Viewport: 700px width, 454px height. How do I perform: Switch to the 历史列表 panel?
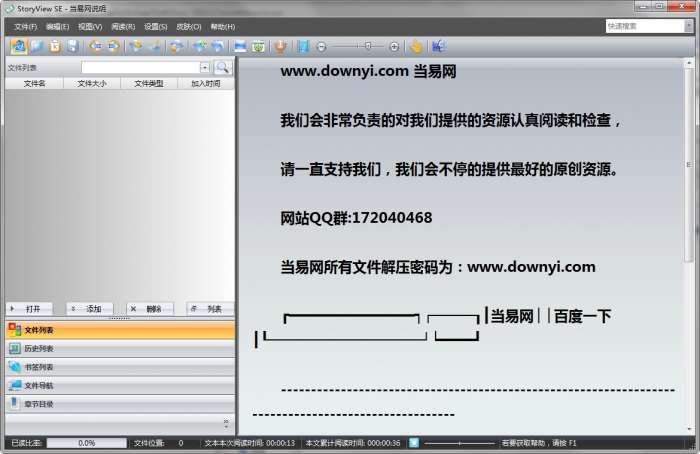pos(120,348)
